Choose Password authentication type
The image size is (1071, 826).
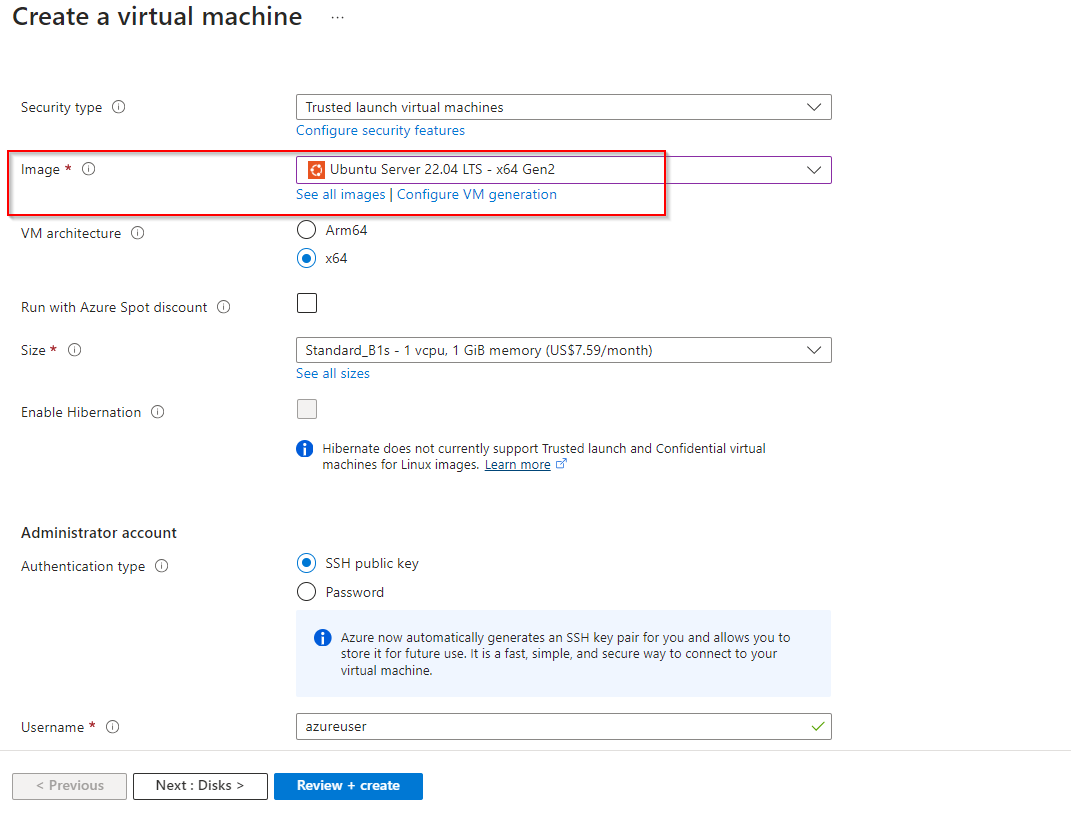307,592
